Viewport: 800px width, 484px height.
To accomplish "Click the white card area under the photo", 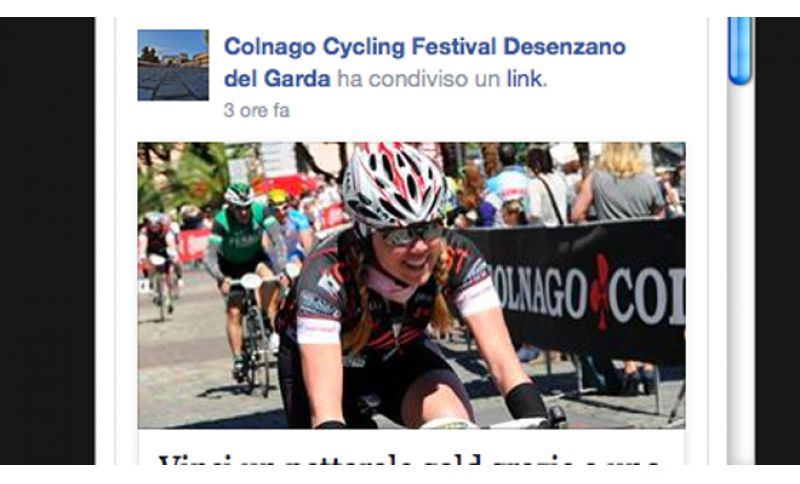I will 411,446.
